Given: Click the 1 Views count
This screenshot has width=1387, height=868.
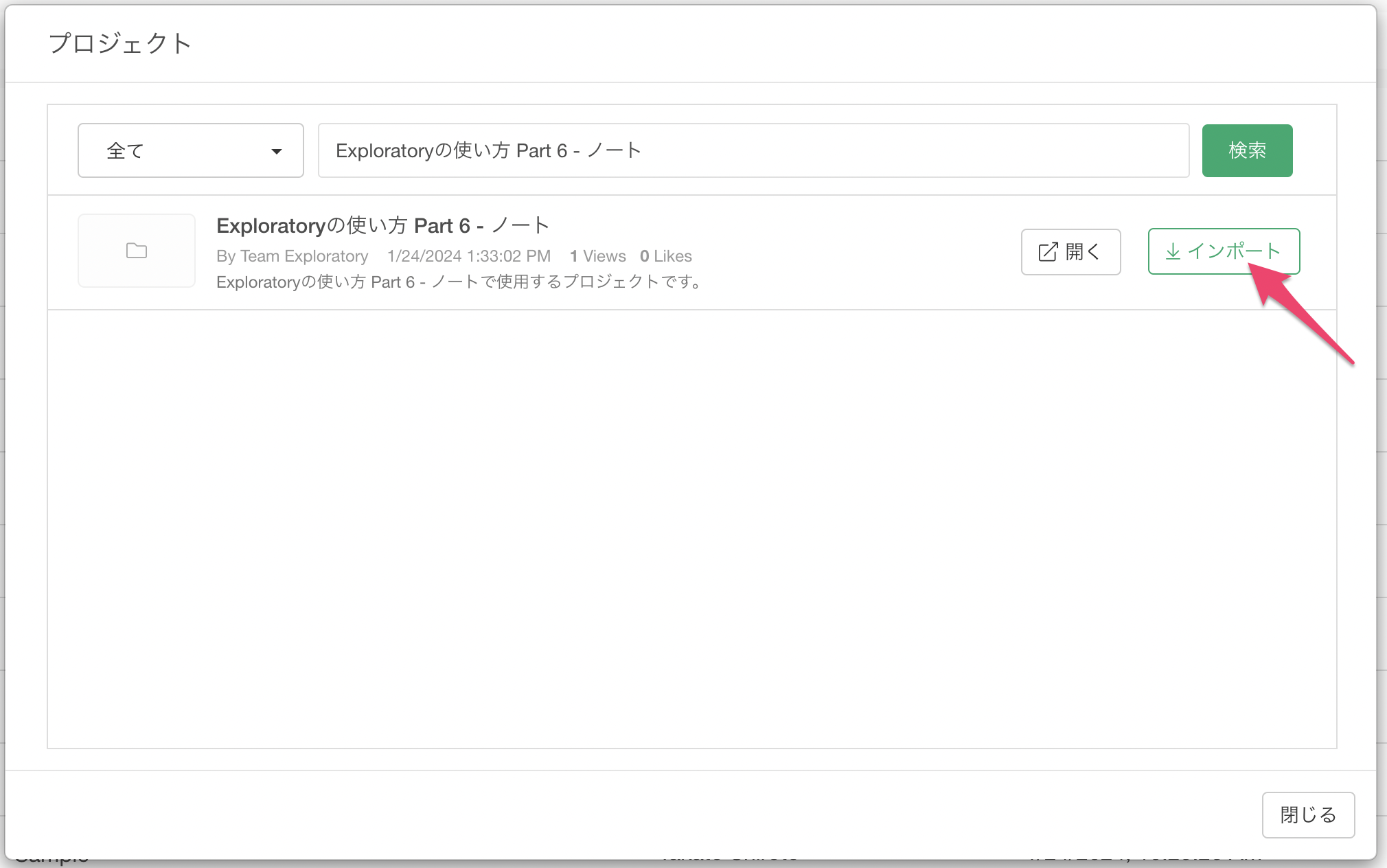Looking at the screenshot, I should 598,256.
